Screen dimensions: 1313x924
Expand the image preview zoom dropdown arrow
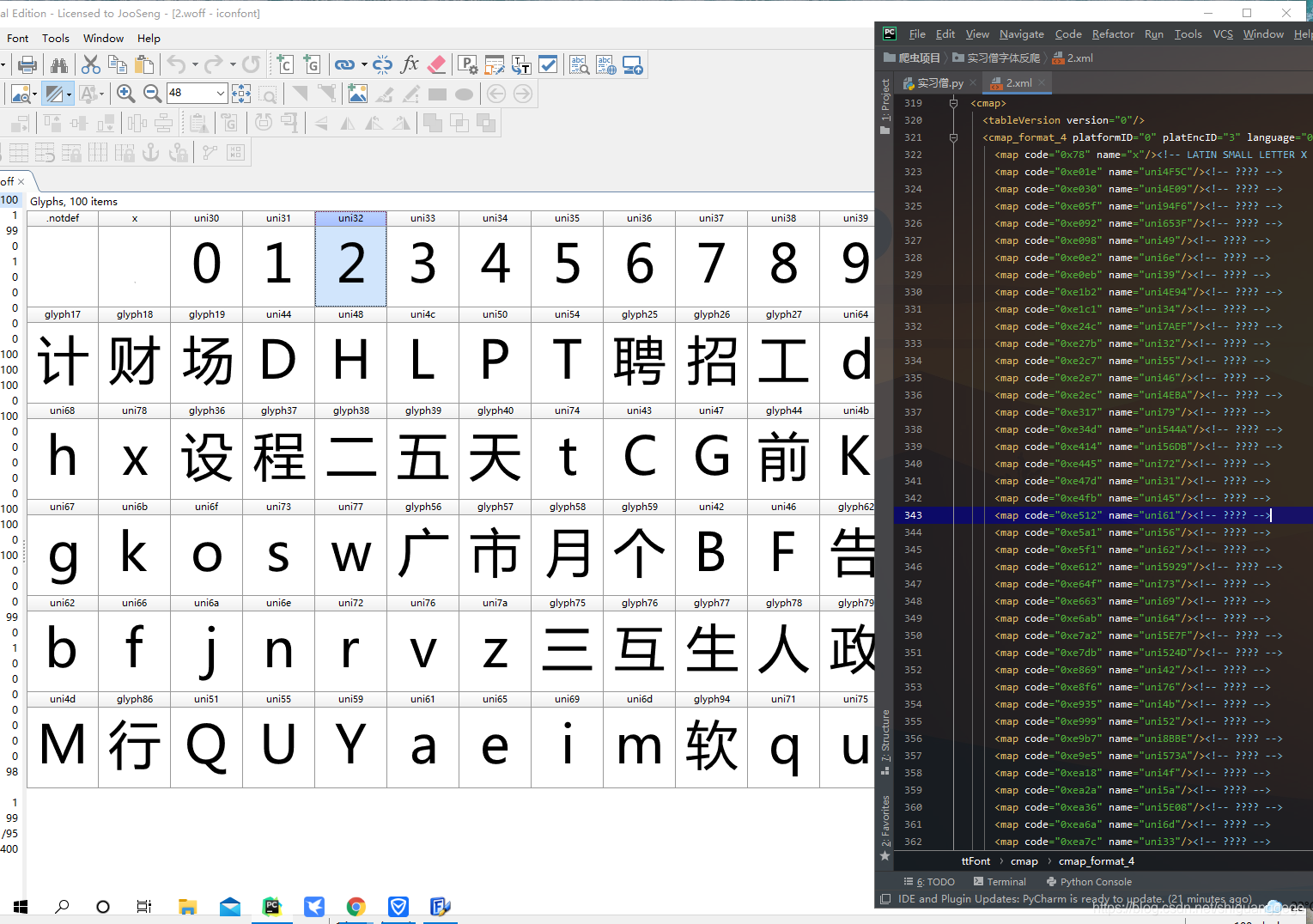[34, 94]
